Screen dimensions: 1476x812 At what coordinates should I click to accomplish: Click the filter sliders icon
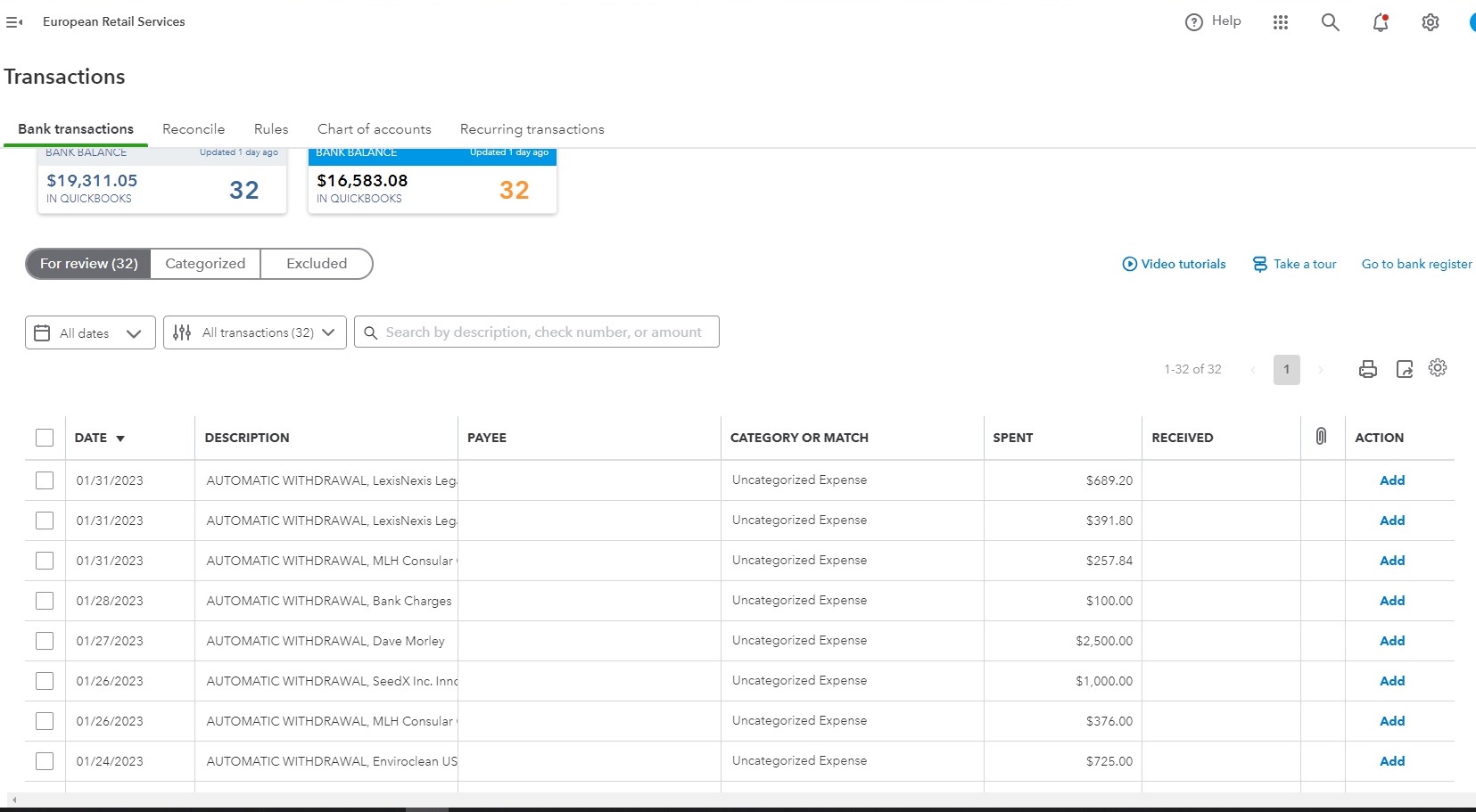click(x=182, y=332)
